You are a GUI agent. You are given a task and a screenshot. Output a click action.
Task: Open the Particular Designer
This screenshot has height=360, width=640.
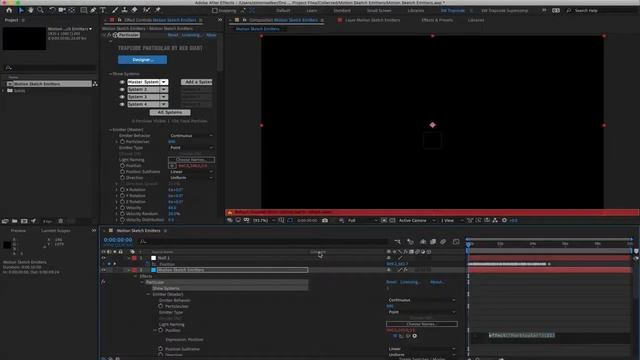coord(142,60)
